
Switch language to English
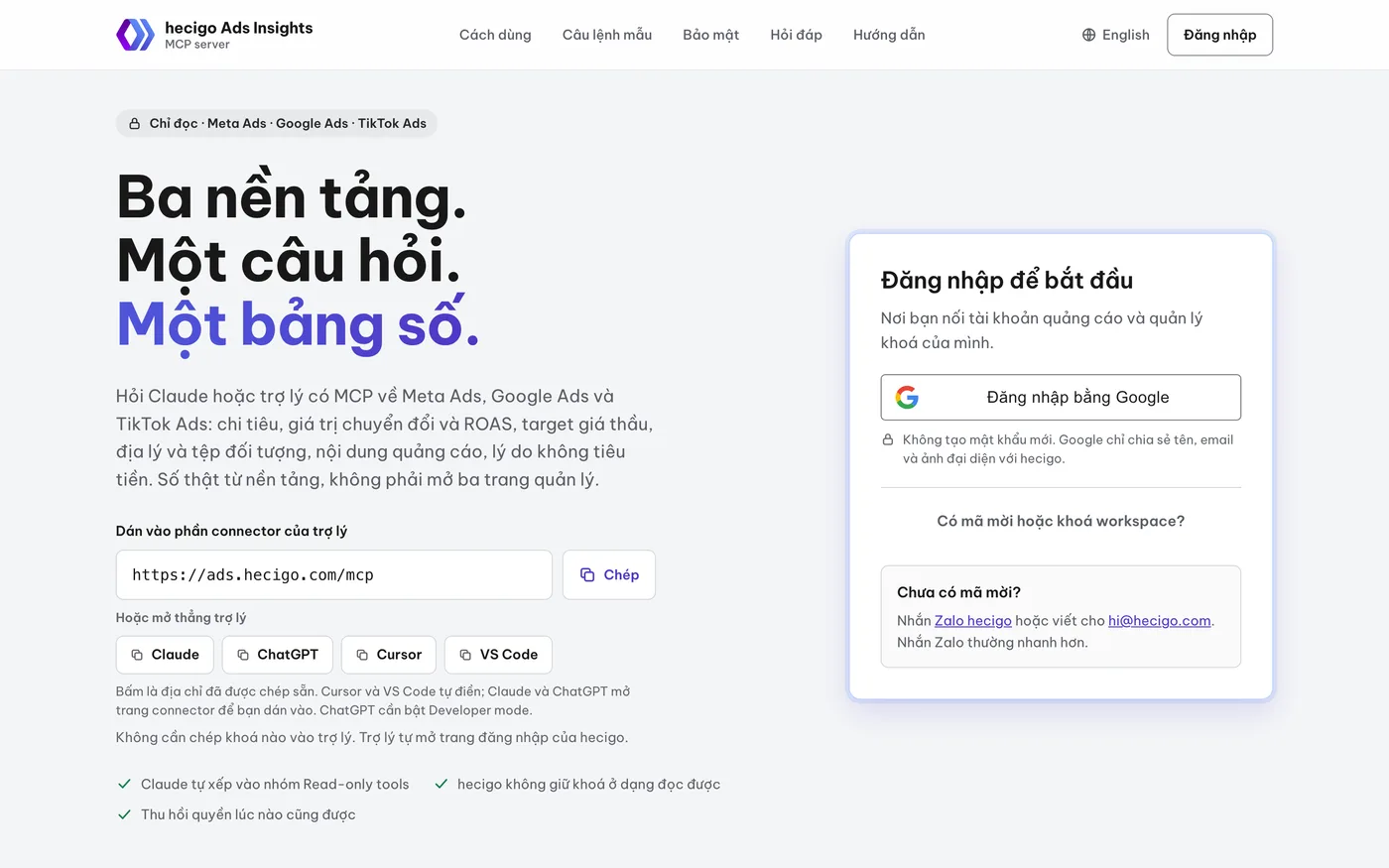(1116, 35)
